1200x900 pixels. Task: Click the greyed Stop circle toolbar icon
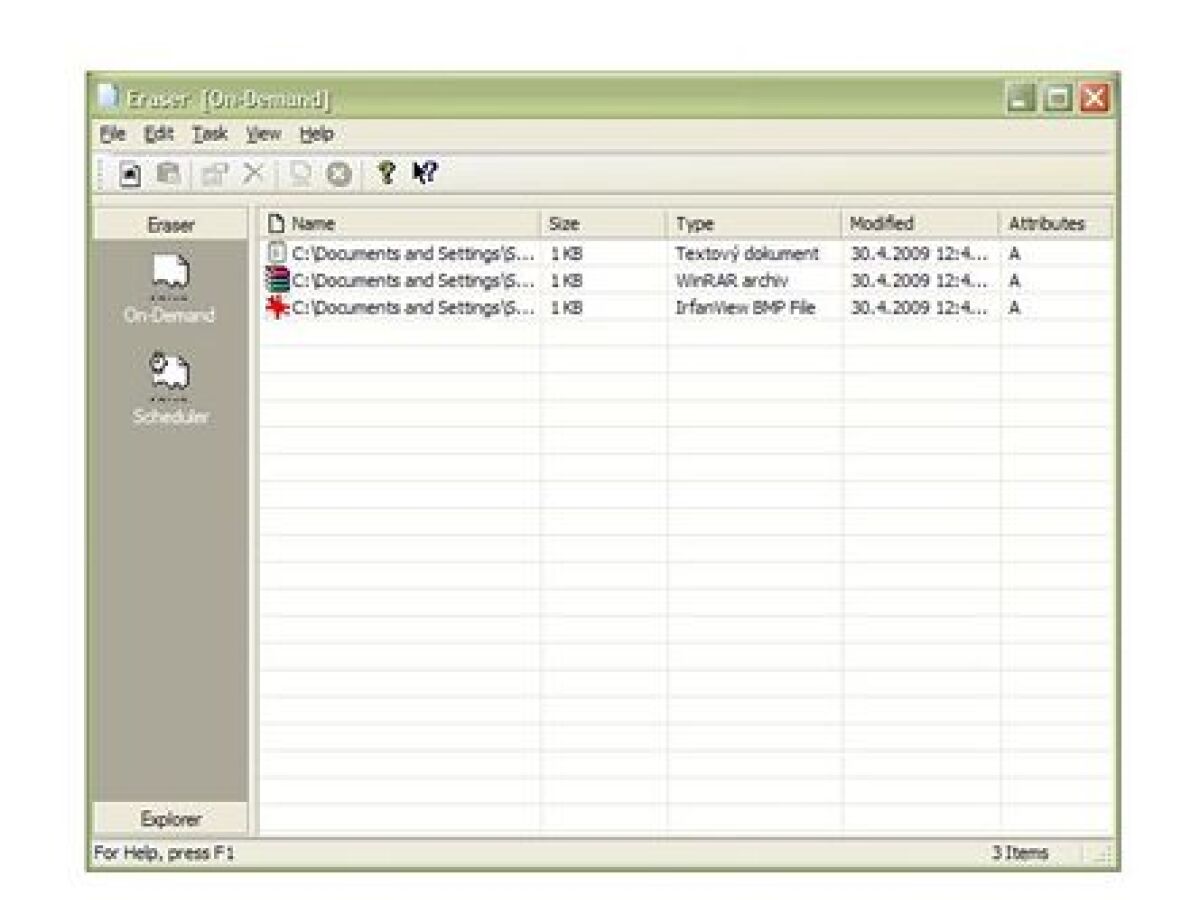339,174
